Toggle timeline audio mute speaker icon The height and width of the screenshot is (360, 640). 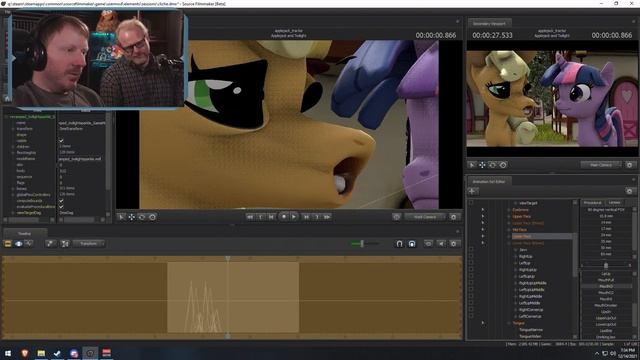pyautogui.click(x=441, y=244)
